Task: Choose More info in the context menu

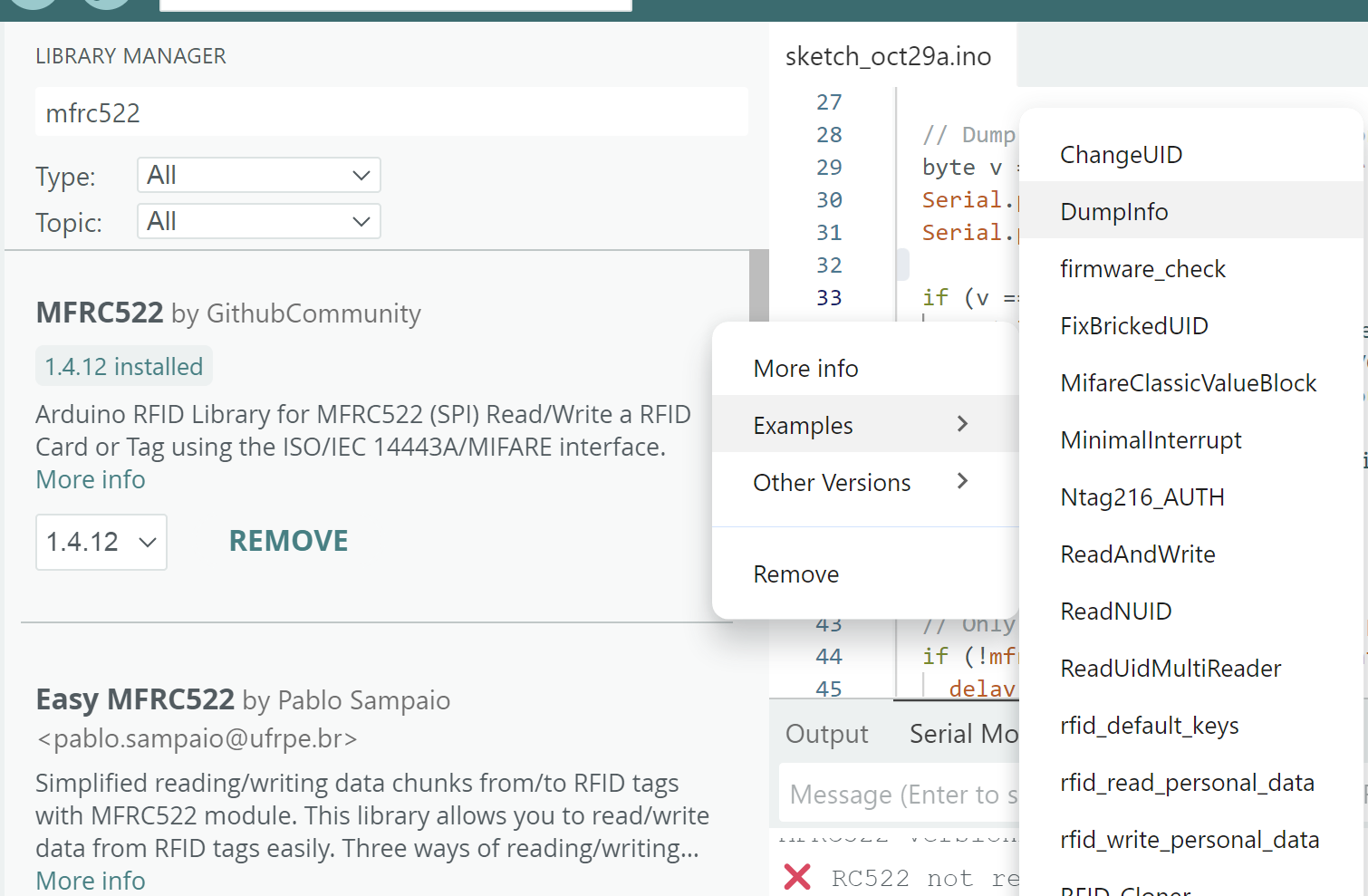Action: click(x=805, y=368)
